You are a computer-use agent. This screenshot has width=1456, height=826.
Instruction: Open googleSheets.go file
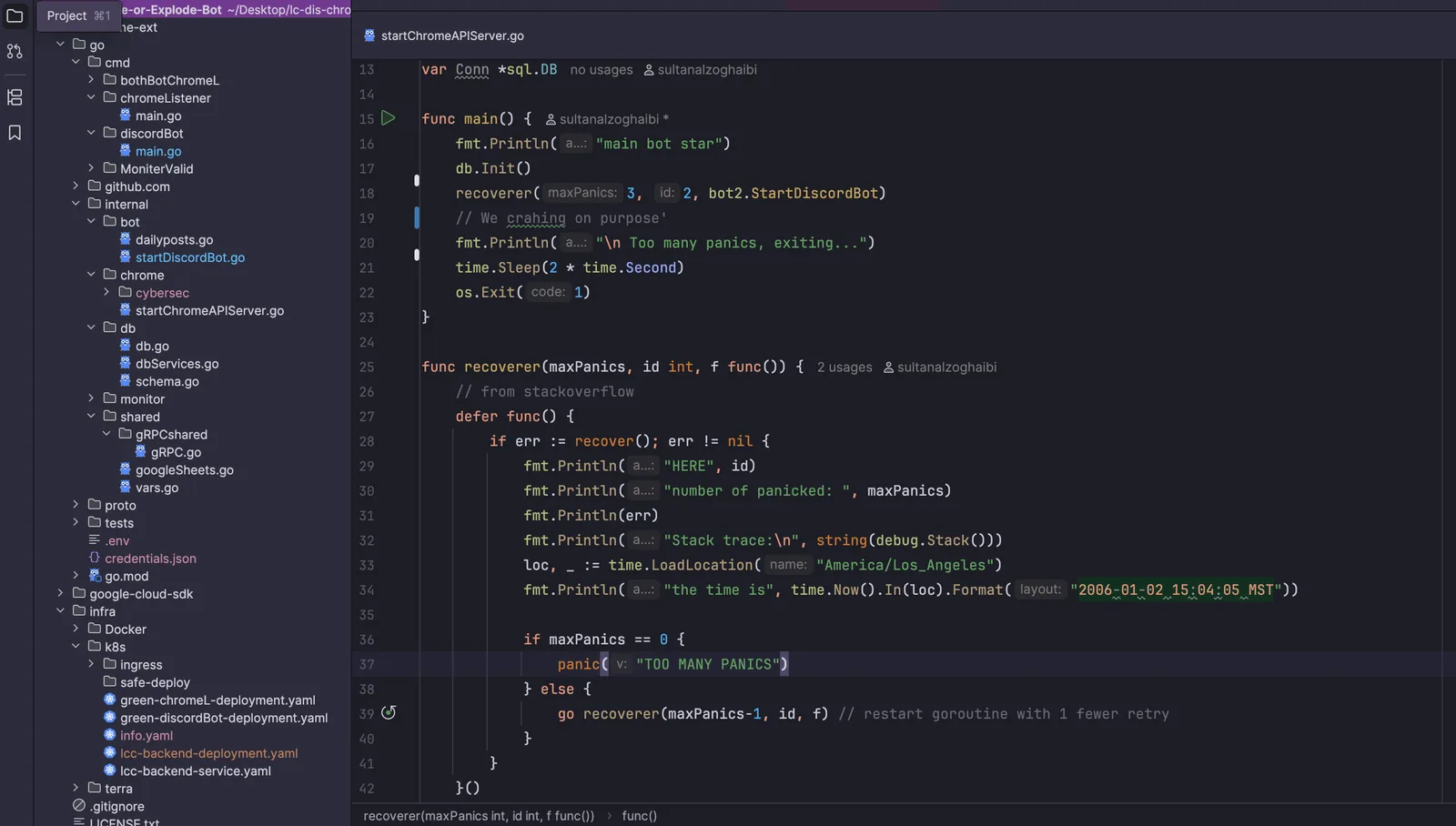click(x=184, y=469)
